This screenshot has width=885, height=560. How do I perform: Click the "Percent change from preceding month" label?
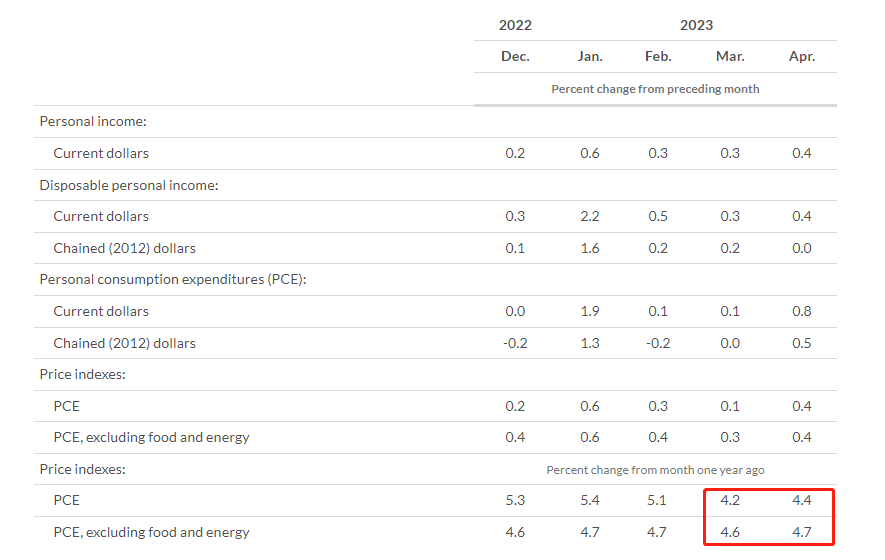click(655, 89)
